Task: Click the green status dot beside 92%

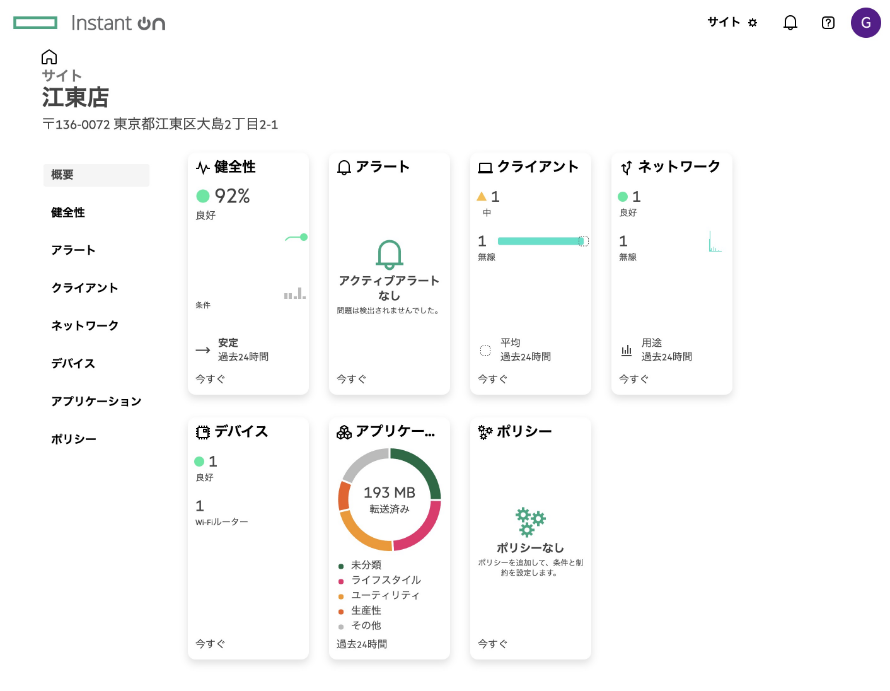Action: click(x=203, y=196)
